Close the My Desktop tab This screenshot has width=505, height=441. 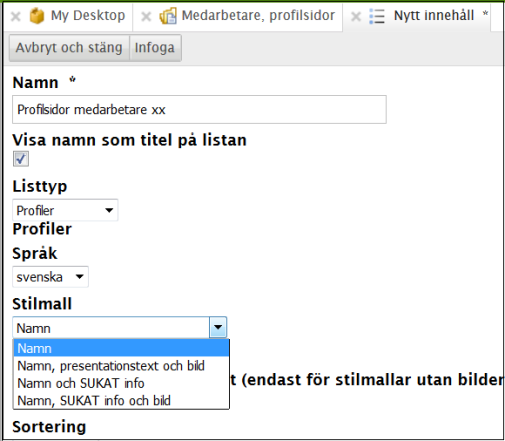[15, 16]
